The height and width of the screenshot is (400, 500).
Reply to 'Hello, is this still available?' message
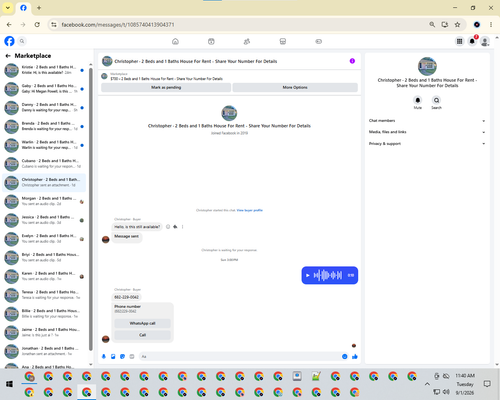tap(175, 227)
